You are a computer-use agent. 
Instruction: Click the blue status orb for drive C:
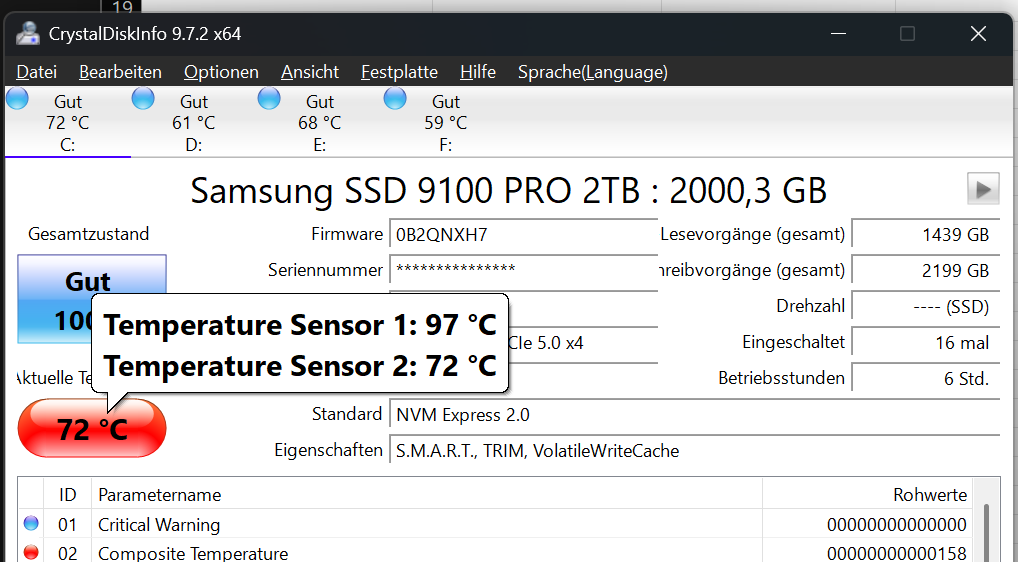[18, 99]
